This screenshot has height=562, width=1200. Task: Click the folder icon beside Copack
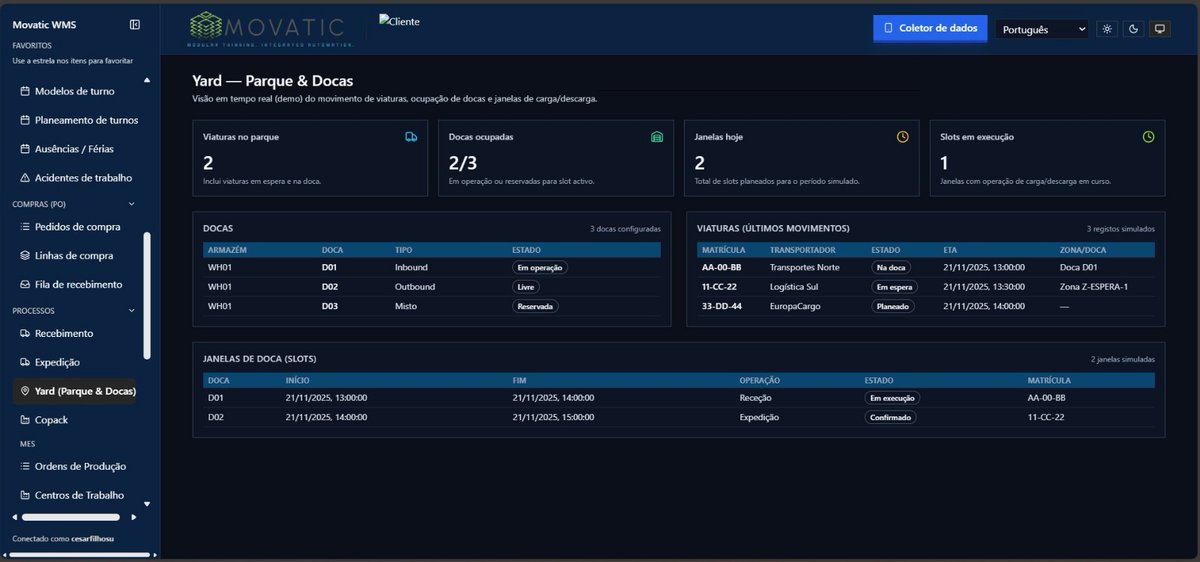(x=25, y=420)
